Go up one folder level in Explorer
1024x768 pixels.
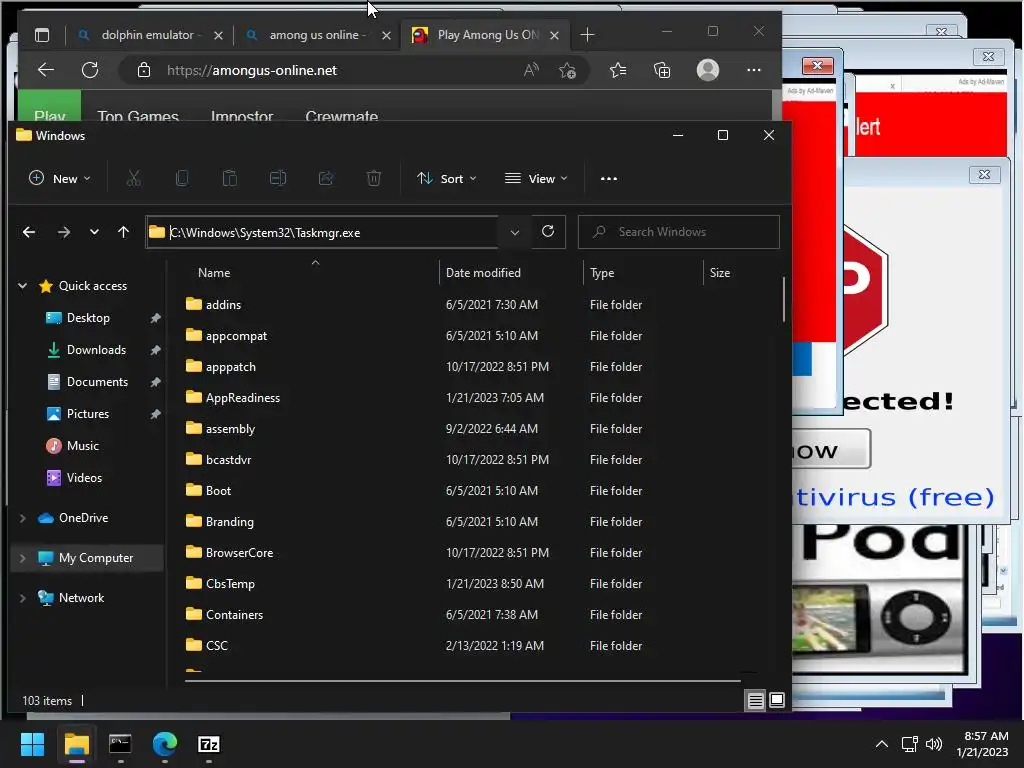click(x=123, y=232)
